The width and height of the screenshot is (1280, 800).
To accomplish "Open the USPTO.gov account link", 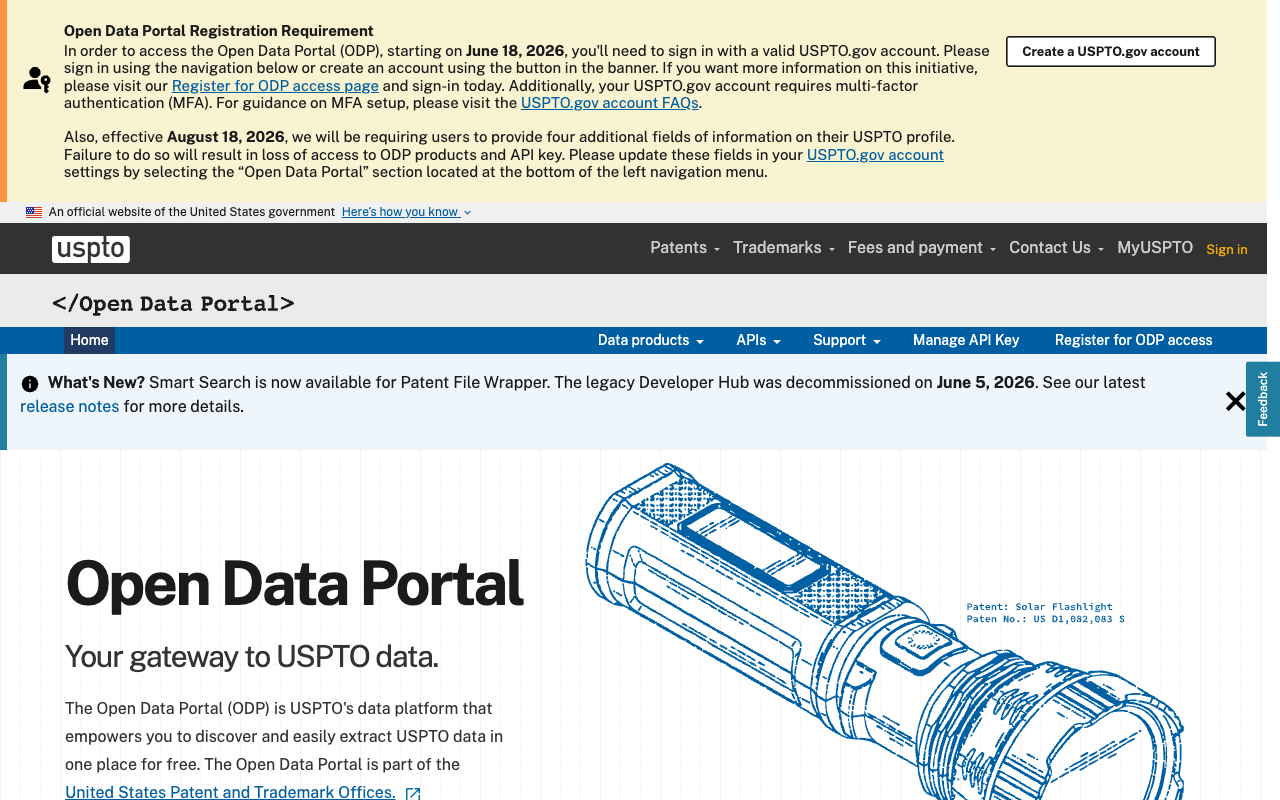I will (x=875, y=155).
